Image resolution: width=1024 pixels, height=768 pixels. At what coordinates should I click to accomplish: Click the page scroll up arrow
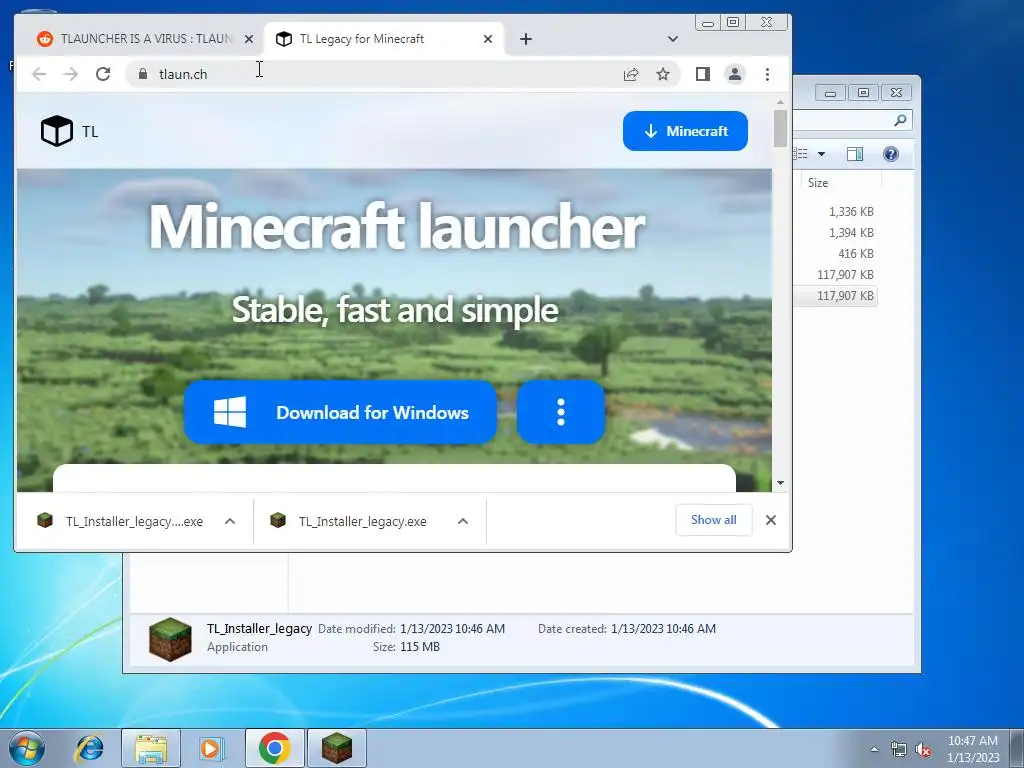tap(780, 102)
